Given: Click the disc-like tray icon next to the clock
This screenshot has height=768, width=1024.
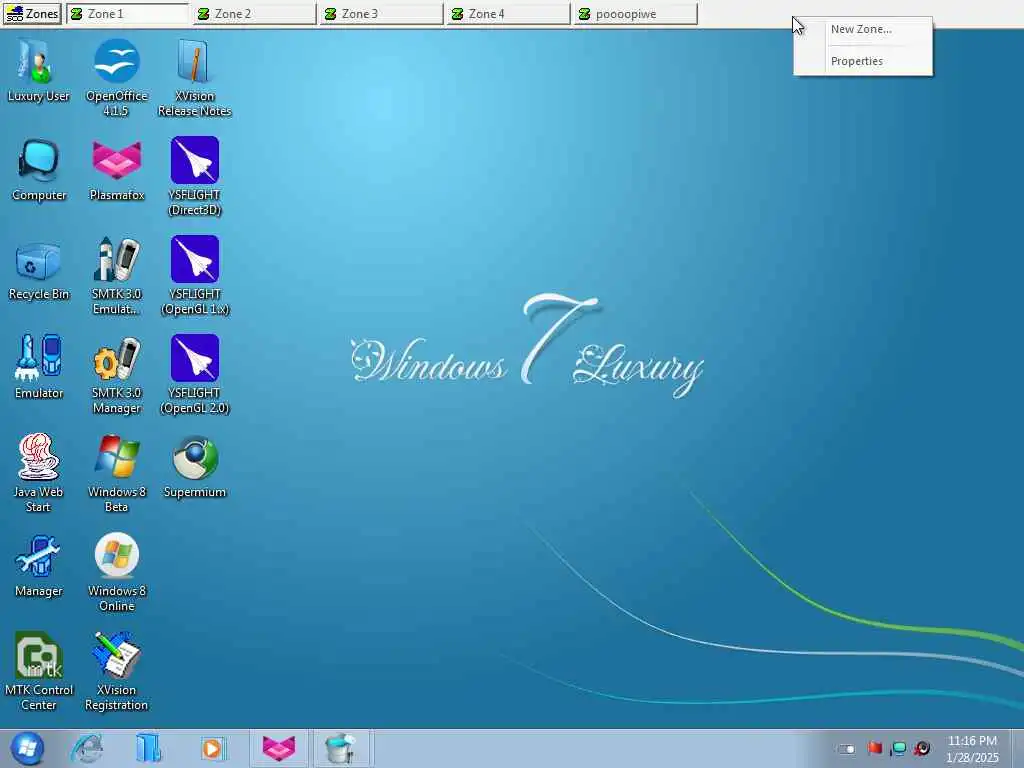Looking at the screenshot, I should (922, 748).
